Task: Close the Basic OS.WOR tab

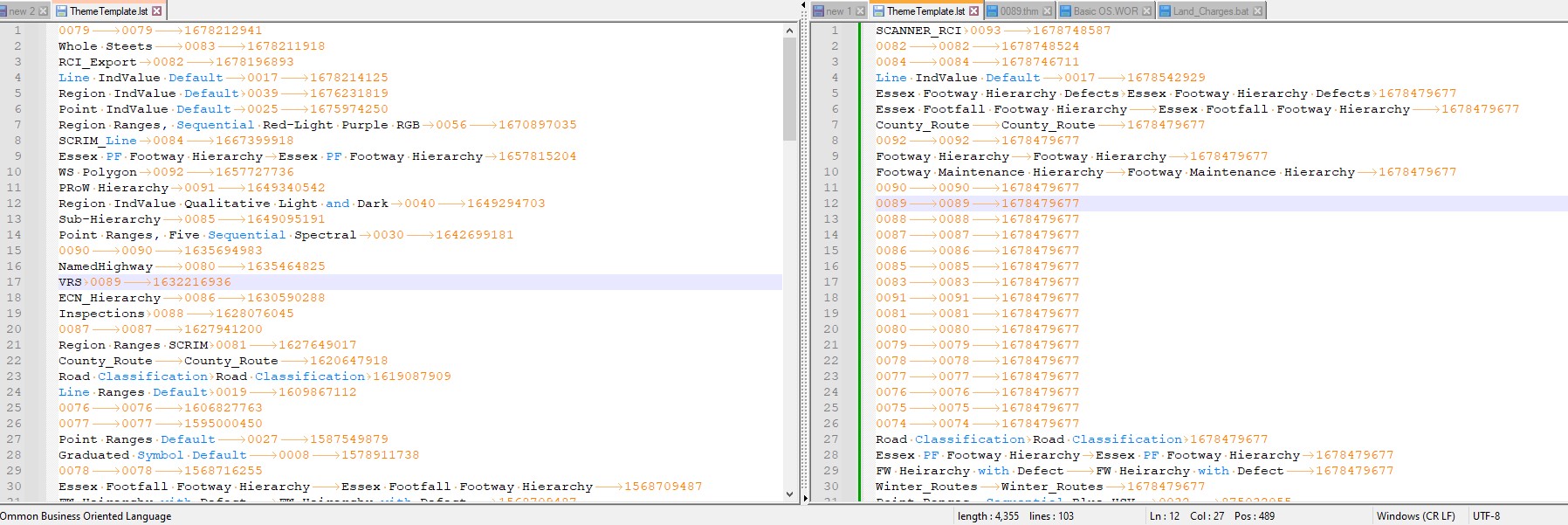Action: tap(1146, 11)
